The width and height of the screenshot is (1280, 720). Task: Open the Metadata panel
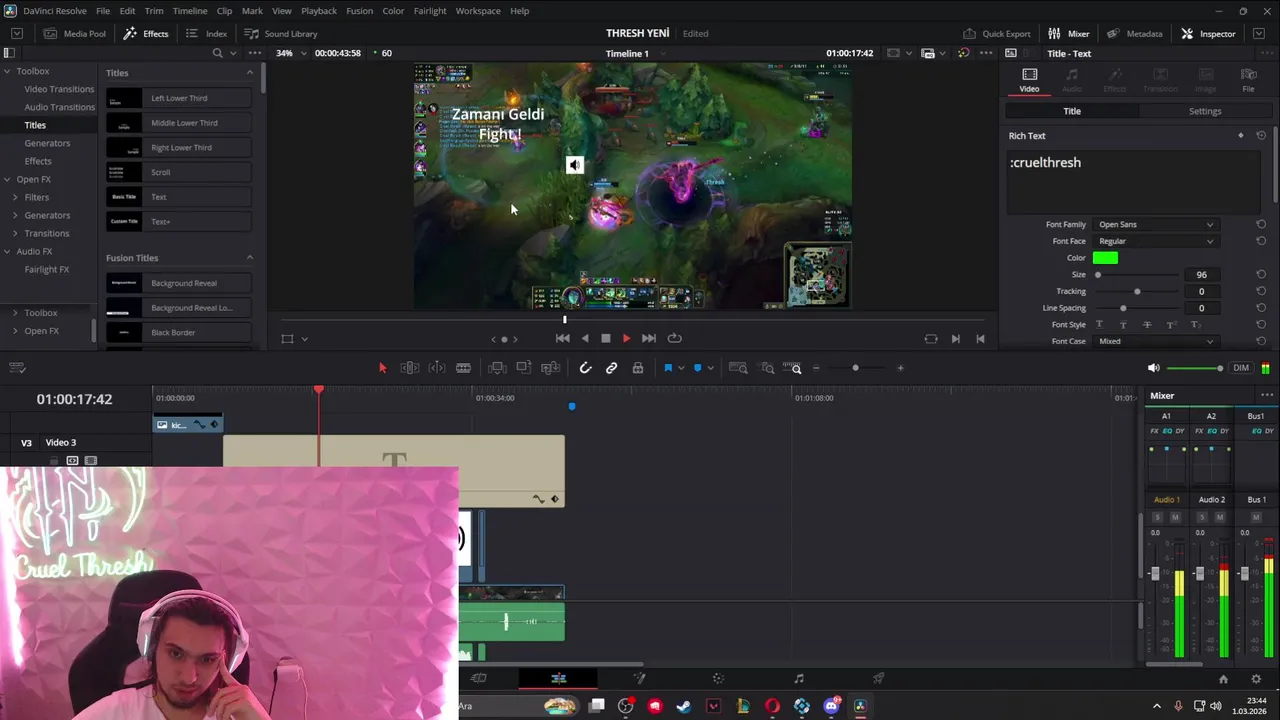point(1134,33)
